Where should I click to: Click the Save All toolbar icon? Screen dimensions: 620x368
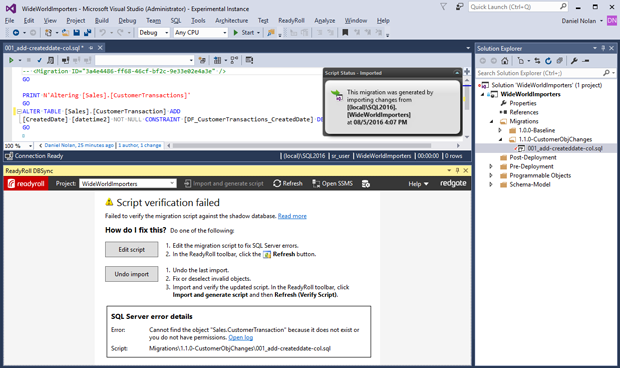click(87, 32)
